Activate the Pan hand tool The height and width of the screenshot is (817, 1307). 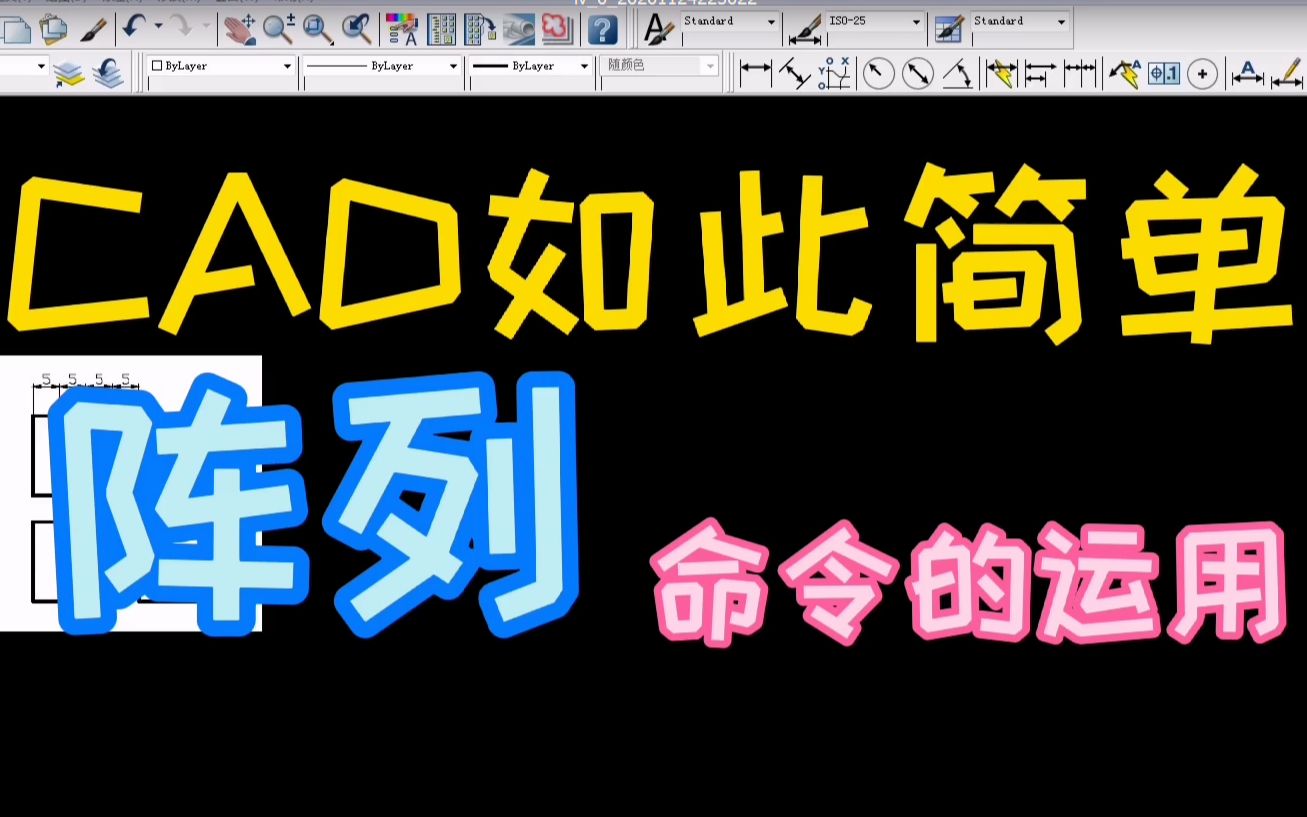239,30
